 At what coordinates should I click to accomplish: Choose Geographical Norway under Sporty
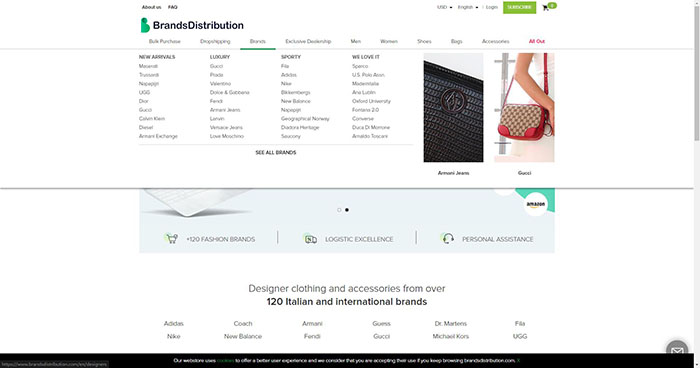305,119
